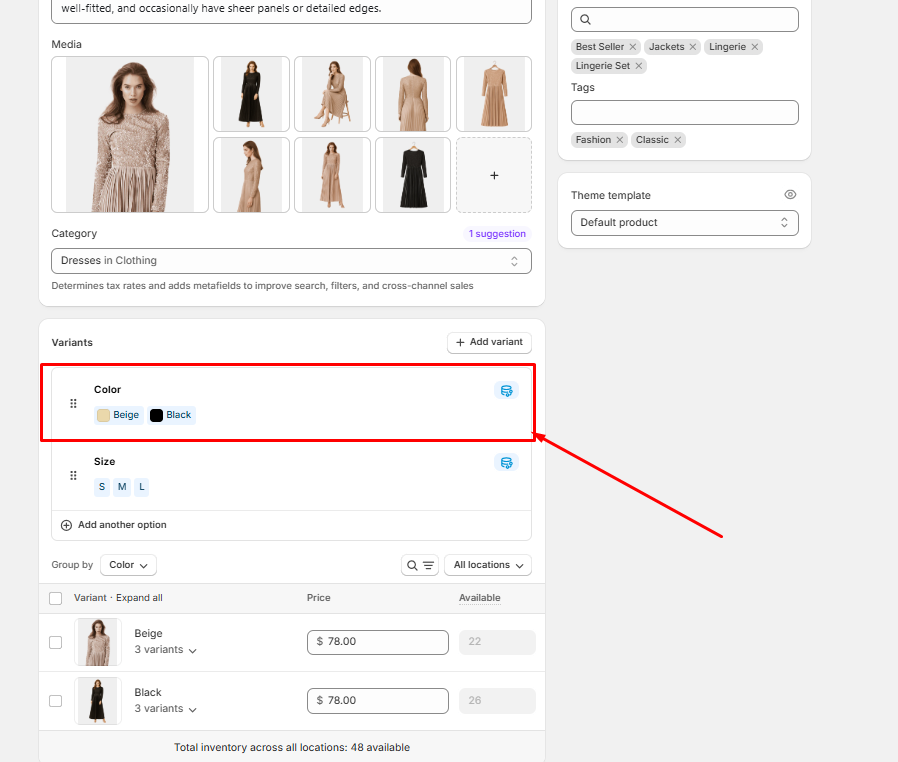Open the Dresses in Clothing category selector
Viewport: 898px width, 762px height.
291,261
